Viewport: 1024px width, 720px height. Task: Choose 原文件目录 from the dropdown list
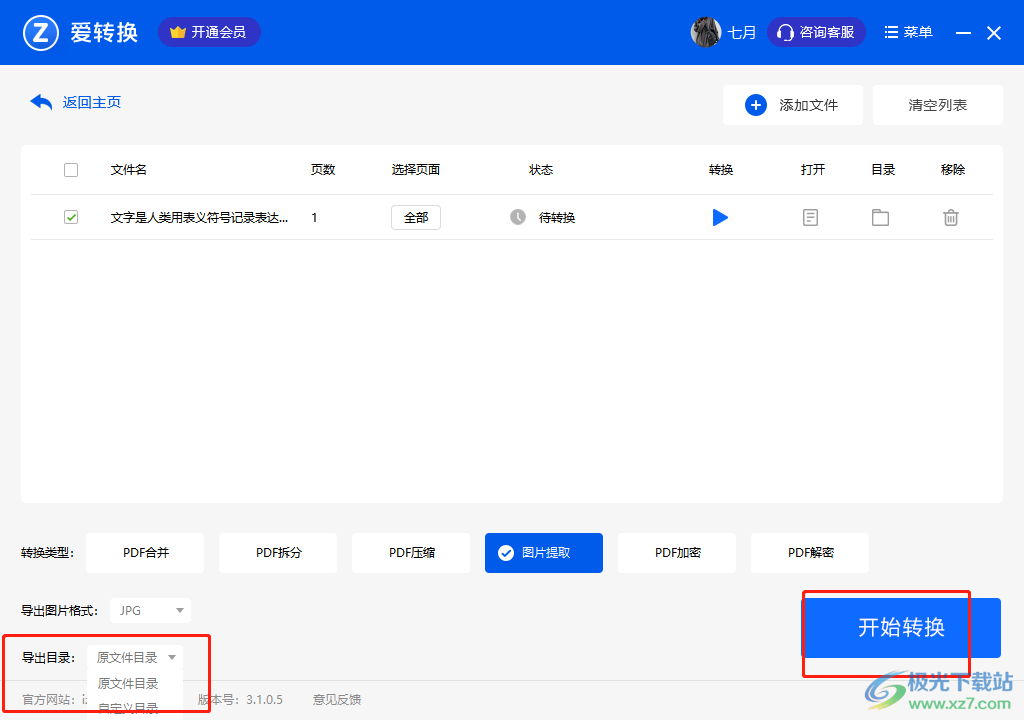click(x=128, y=684)
